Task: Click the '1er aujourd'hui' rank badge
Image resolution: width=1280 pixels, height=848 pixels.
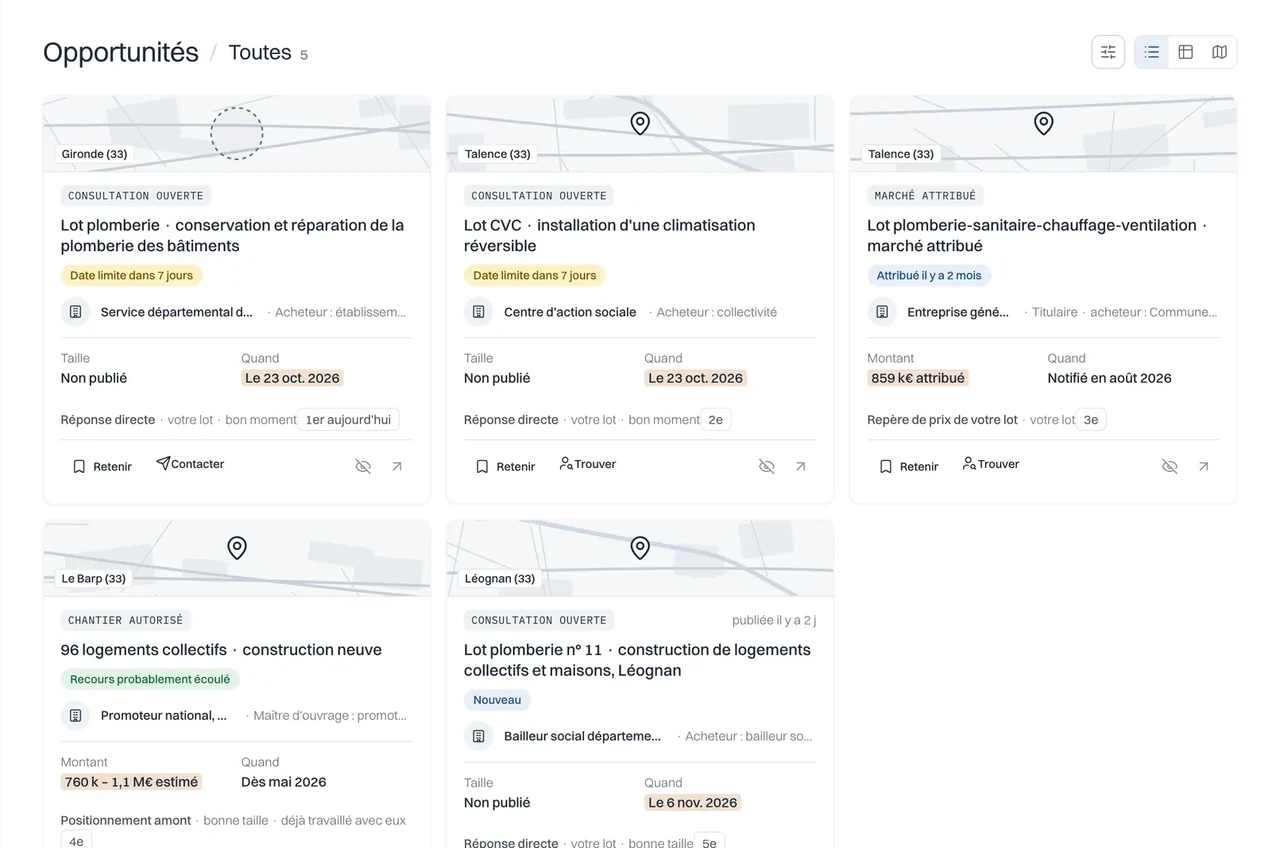Action: click(x=348, y=420)
